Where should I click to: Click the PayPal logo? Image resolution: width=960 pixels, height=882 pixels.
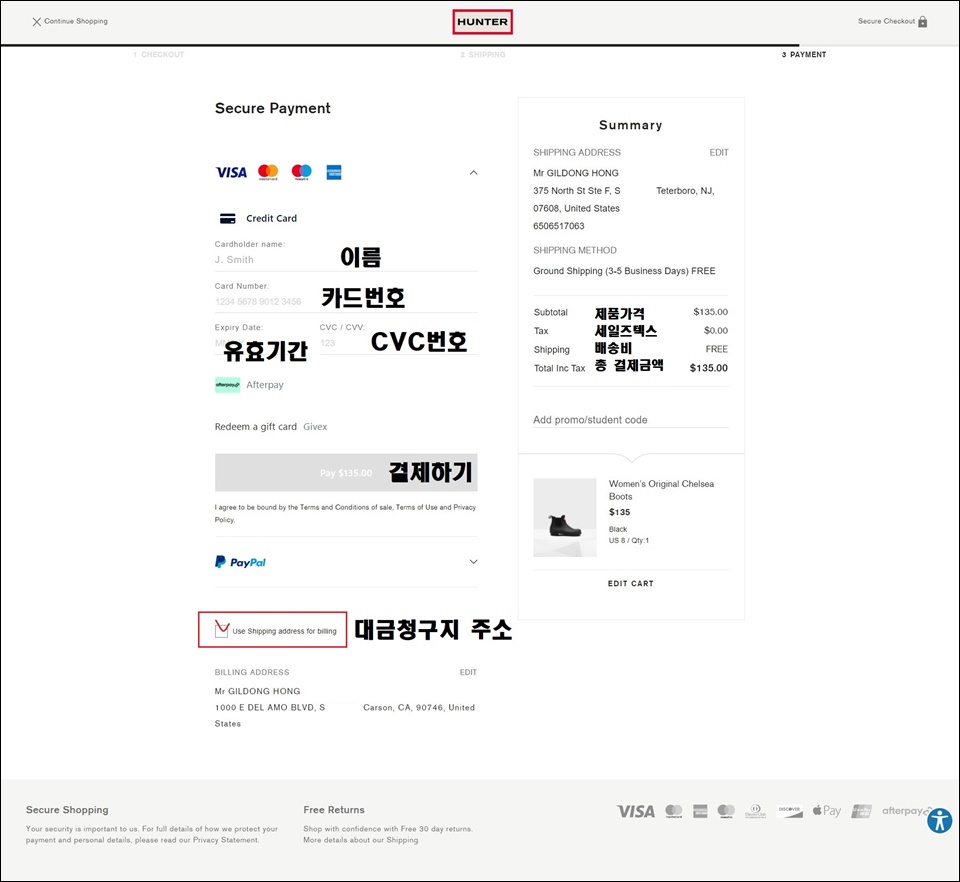coord(241,562)
